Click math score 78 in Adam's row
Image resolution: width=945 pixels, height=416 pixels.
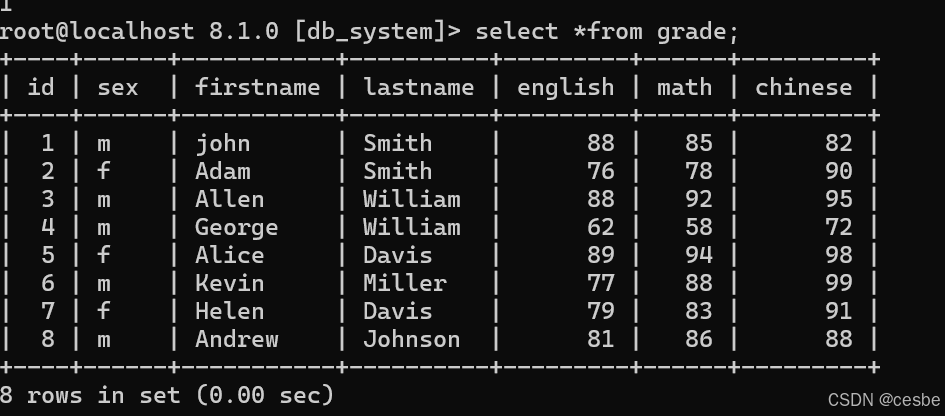[699, 171]
